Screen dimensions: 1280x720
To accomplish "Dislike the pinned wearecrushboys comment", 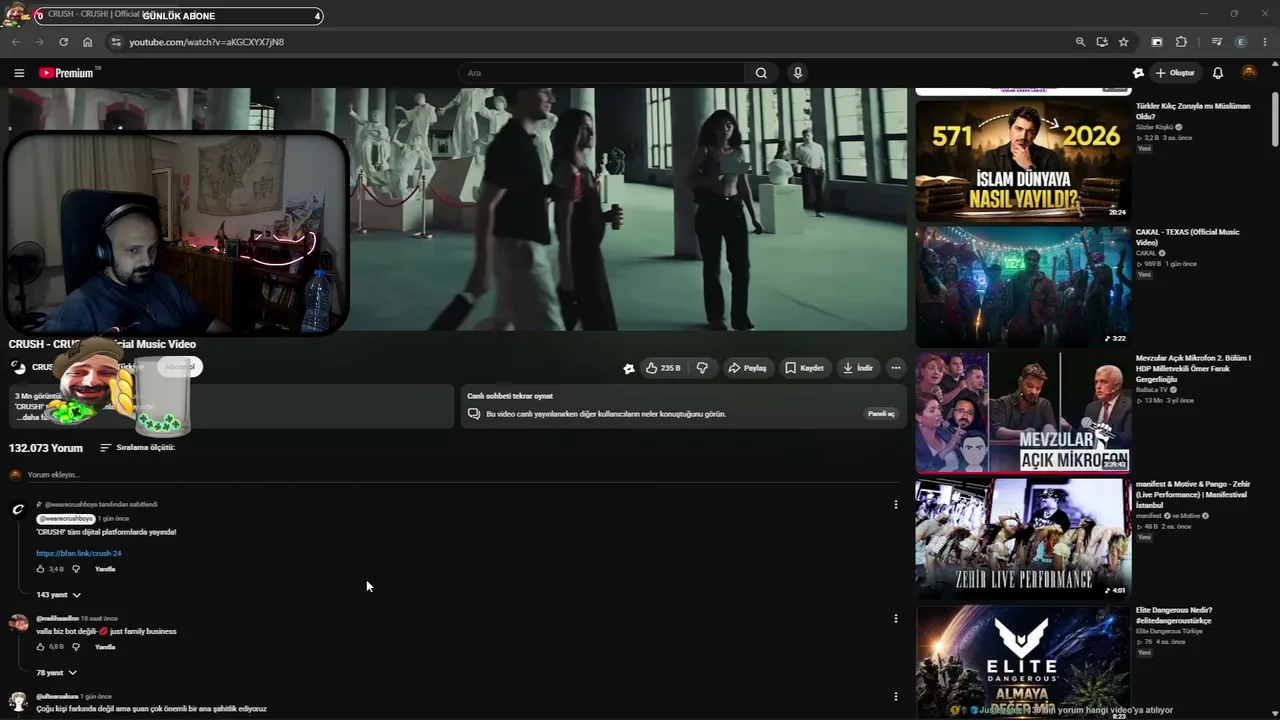I will click(76, 569).
